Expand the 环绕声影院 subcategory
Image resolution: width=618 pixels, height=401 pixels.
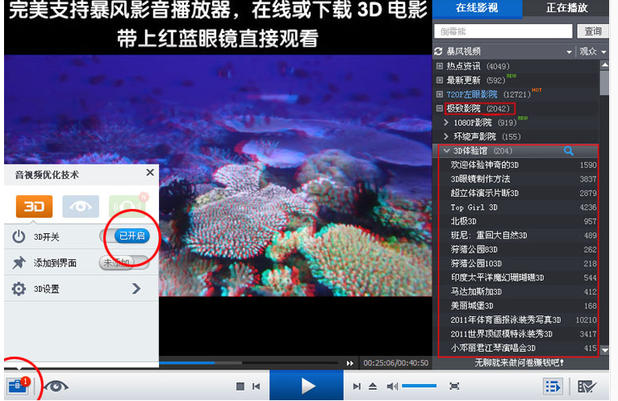(446, 136)
